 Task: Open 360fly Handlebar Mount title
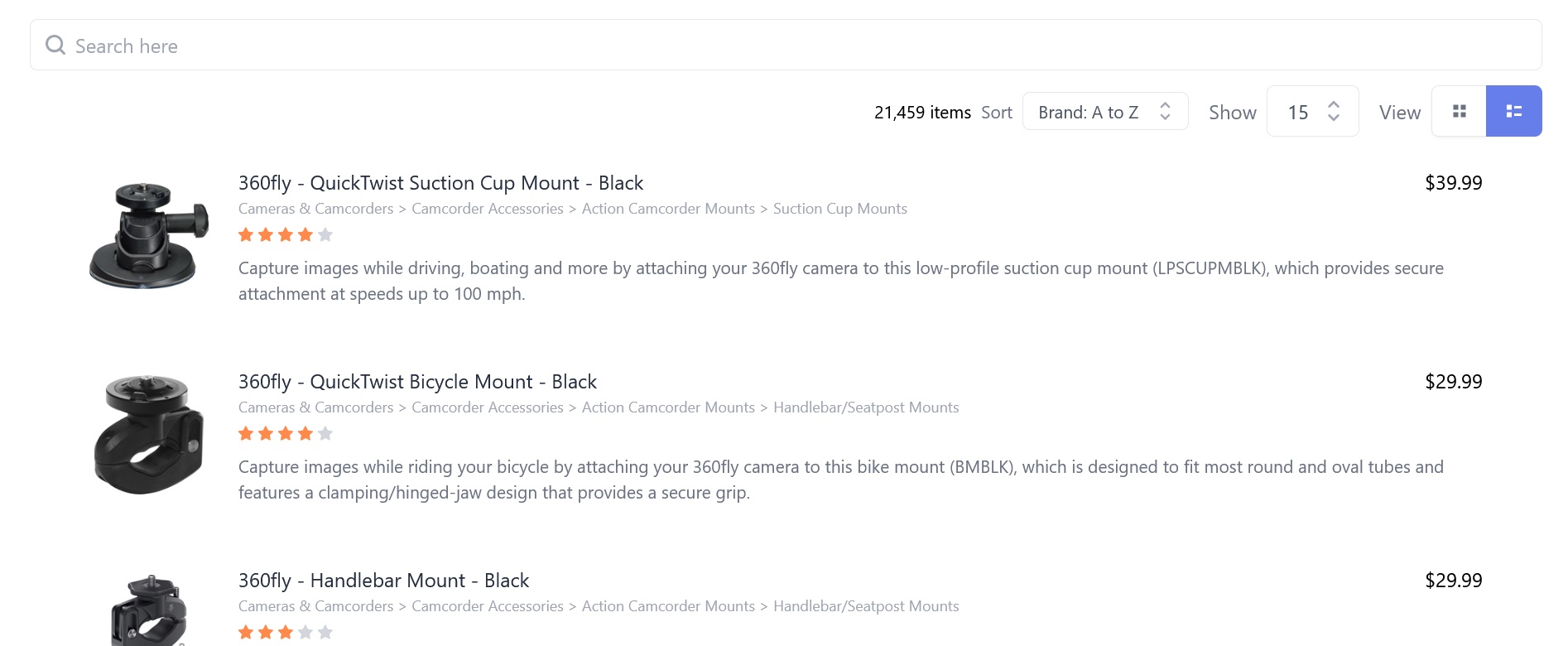click(x=383, y=581)
